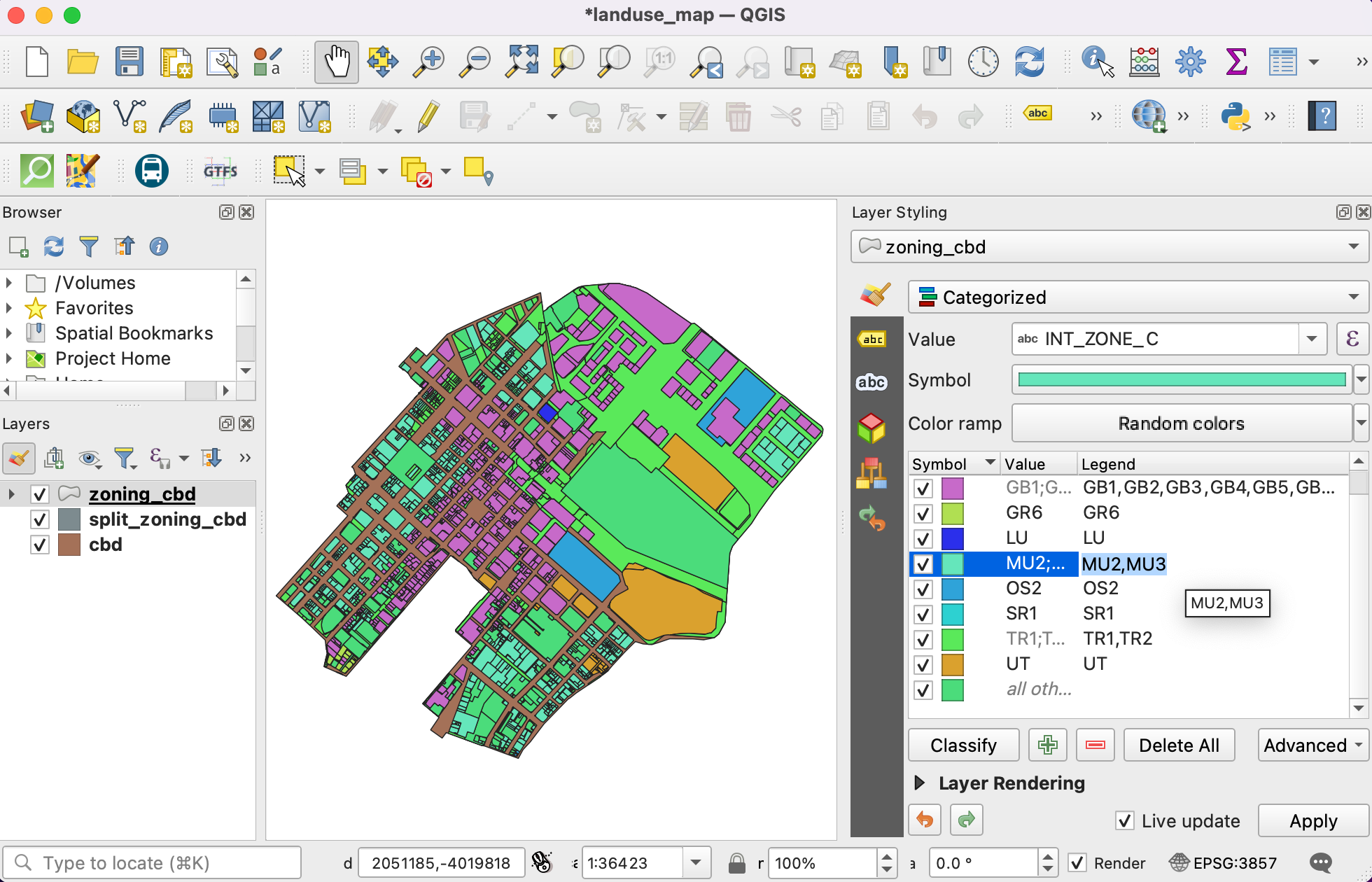Click the Zoom Full extent icon
Screen dimensions: 1372x882
pos(522,62)
